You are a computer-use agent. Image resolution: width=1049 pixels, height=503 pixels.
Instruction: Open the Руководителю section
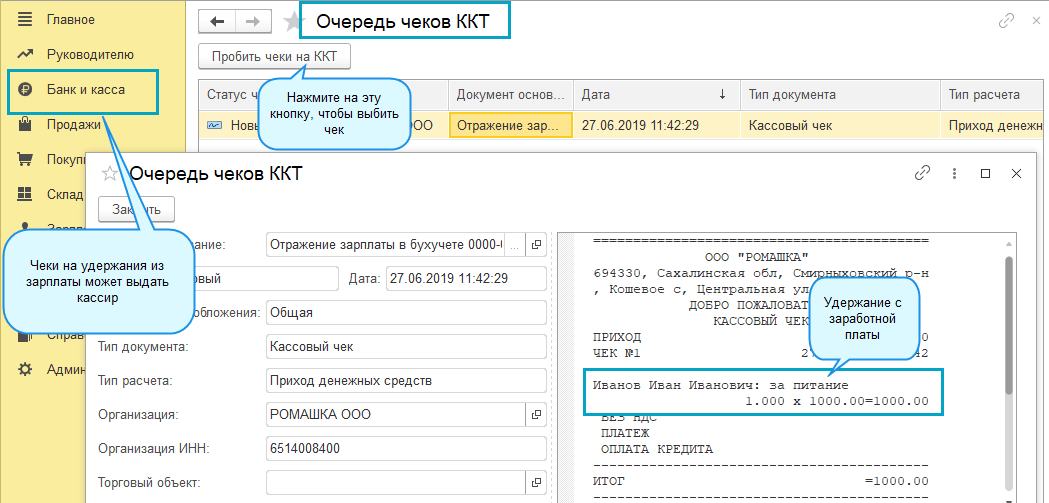click(x=89, y=55)
